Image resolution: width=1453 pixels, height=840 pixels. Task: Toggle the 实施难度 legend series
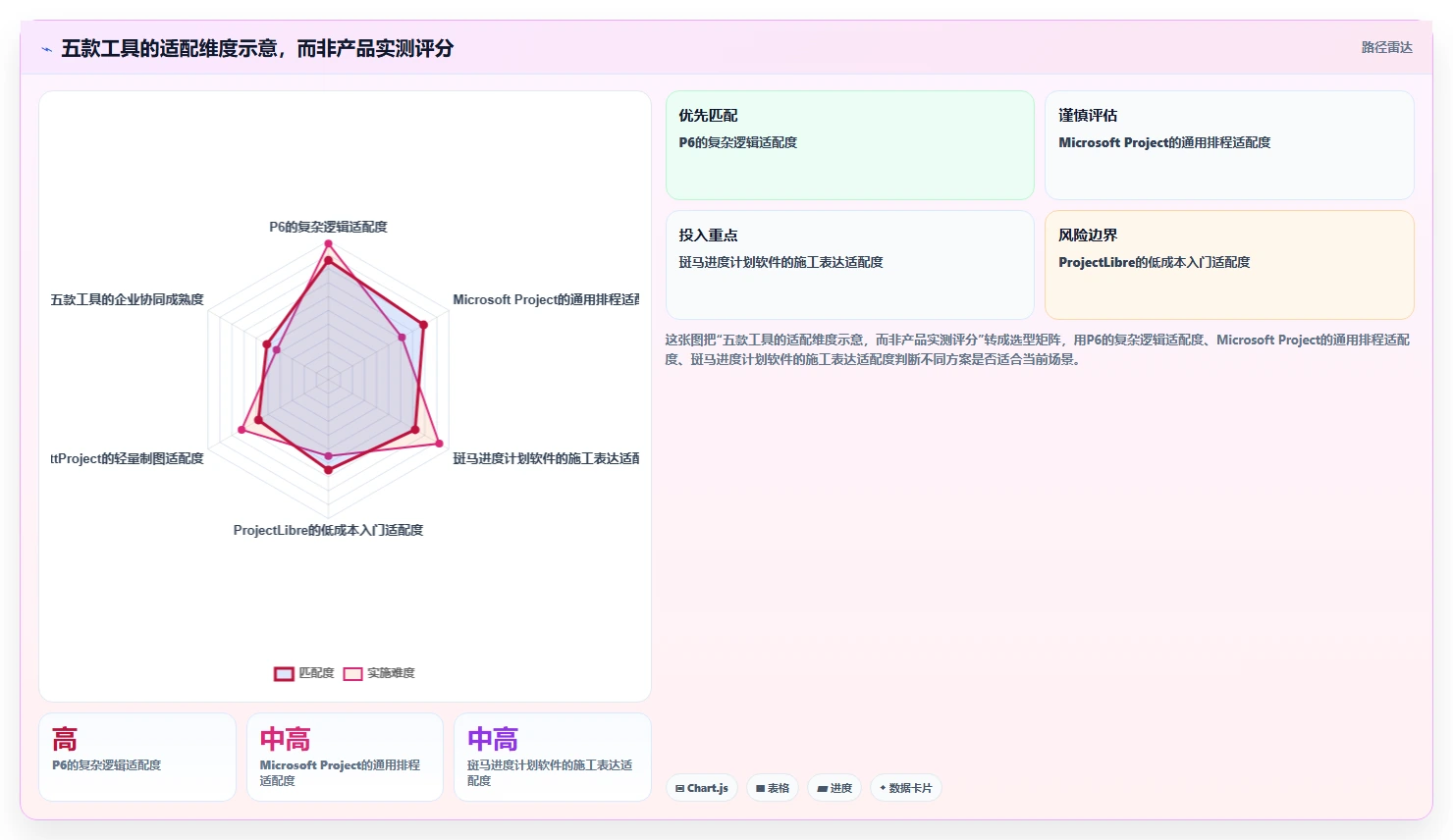[x=379, y=673]
